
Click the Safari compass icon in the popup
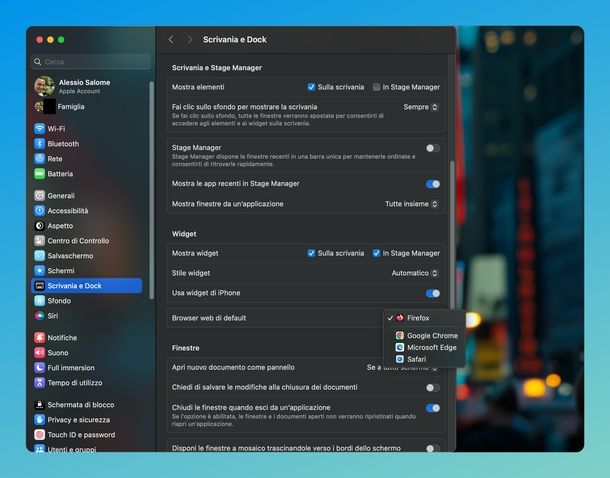coord(400,359)
